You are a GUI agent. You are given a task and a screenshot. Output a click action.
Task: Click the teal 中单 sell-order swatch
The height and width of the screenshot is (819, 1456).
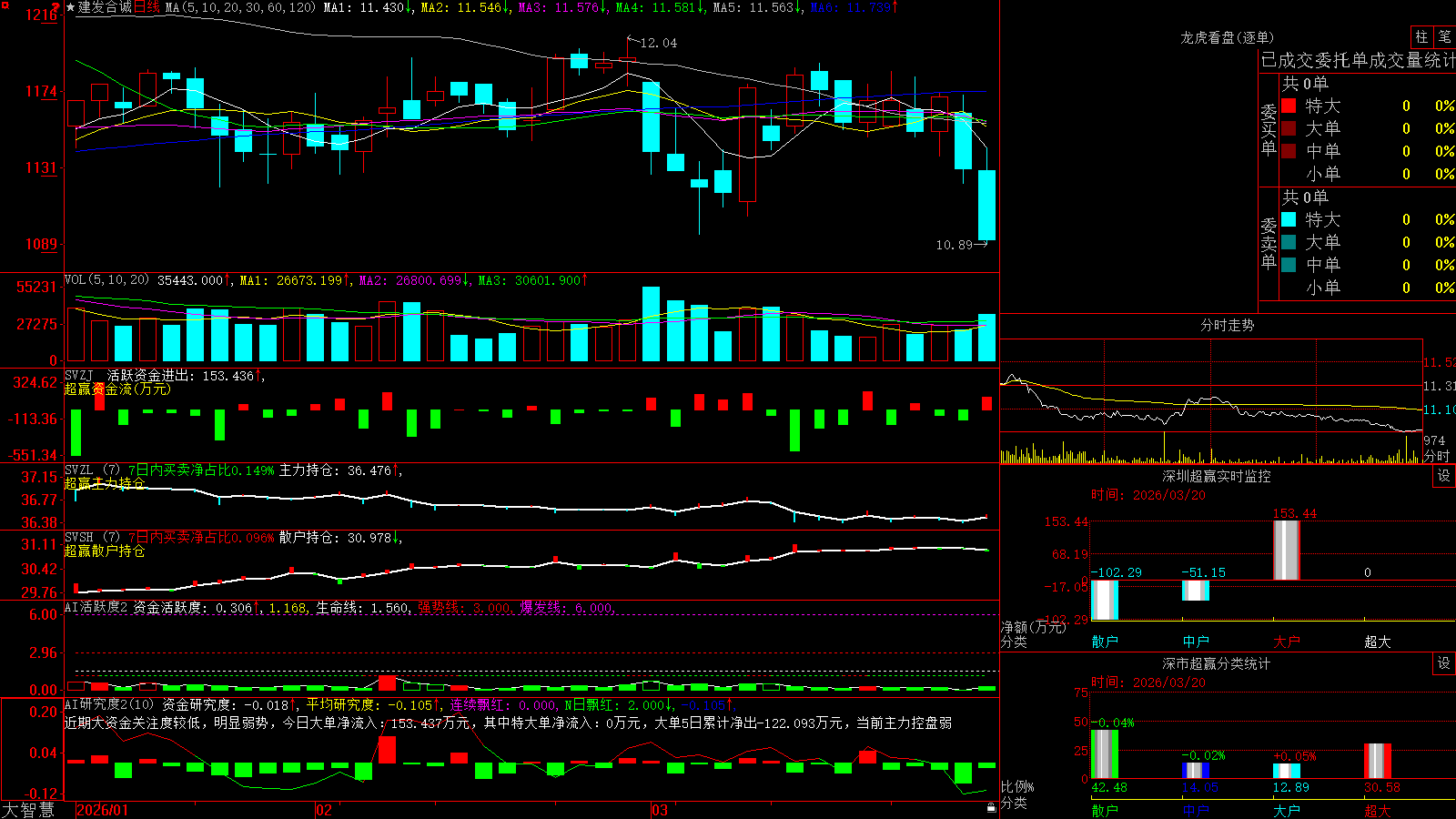(x=1289, y=265)
